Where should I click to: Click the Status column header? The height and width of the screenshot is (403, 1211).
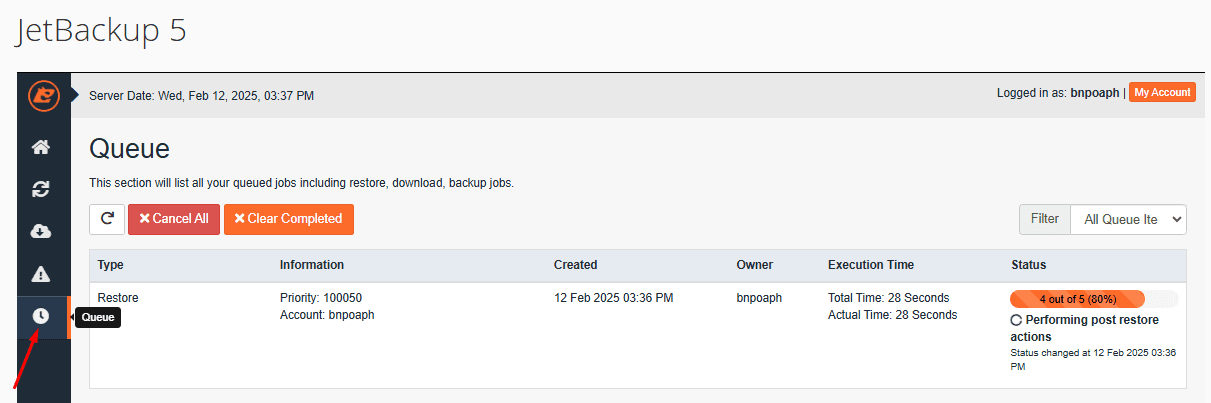[x=1028, y=265]
